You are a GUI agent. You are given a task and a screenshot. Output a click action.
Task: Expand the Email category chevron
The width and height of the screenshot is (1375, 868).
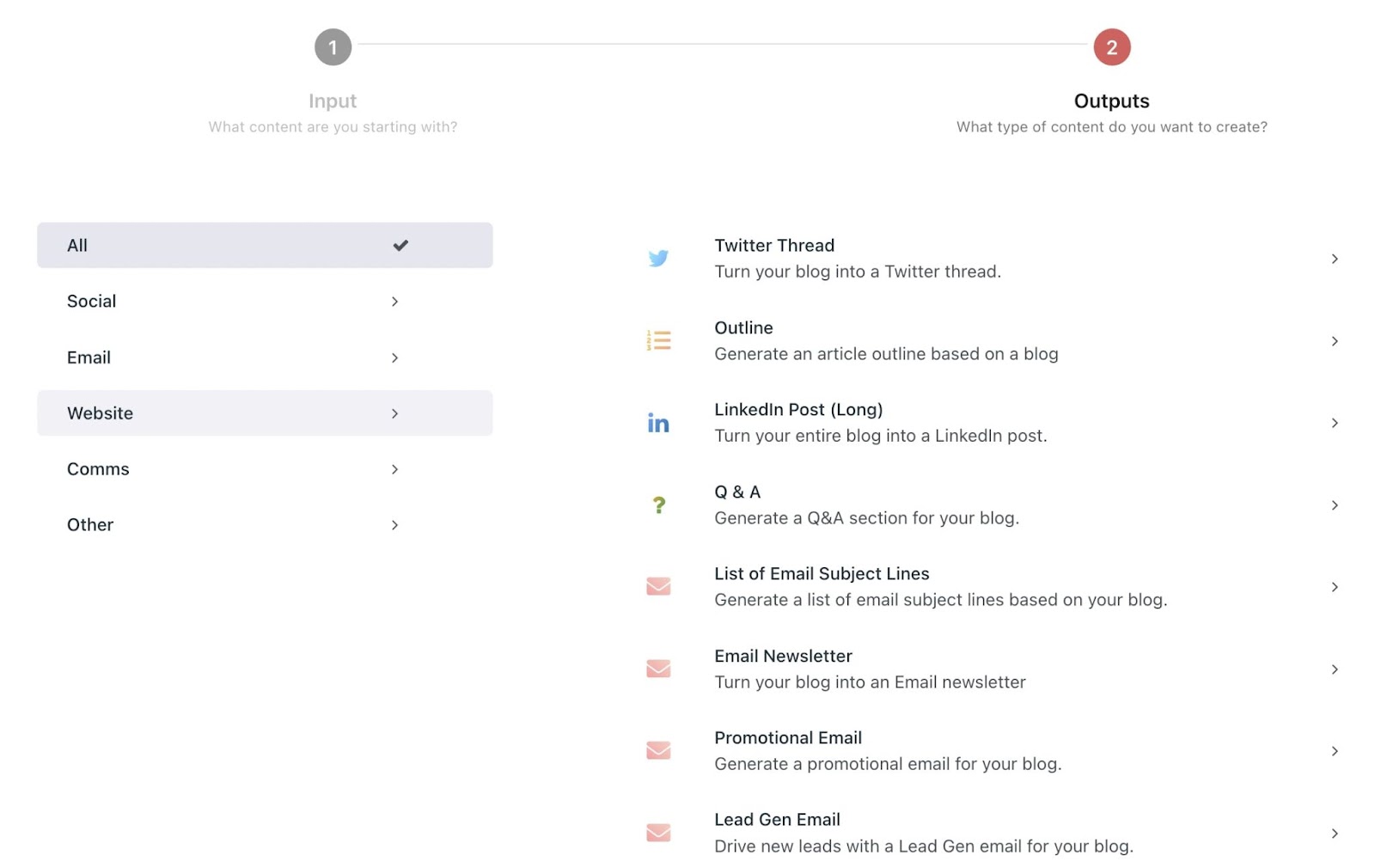pyautogui.click(x=394, y=358)
